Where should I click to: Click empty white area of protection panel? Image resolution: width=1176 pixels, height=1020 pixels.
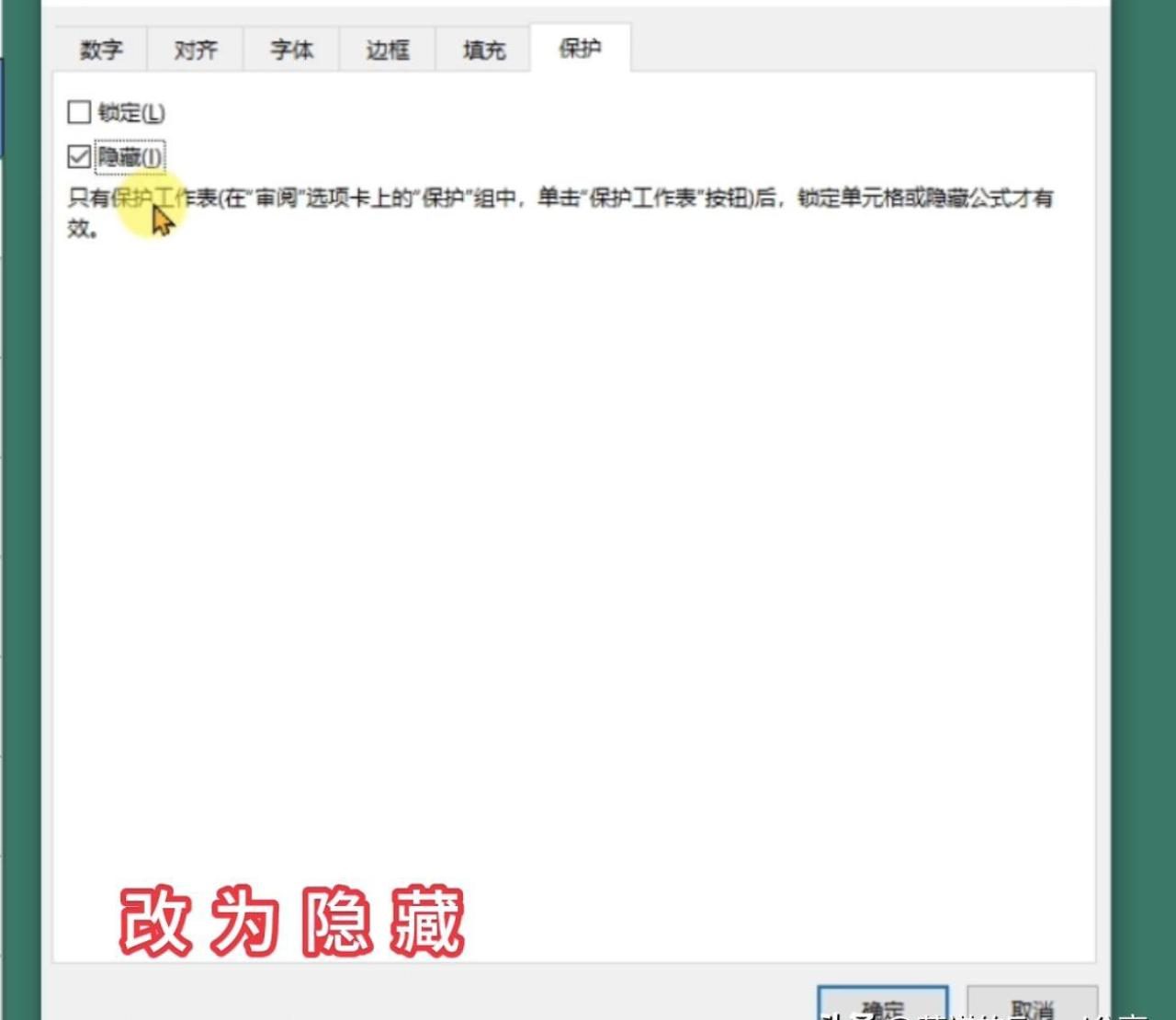[574, 551]
